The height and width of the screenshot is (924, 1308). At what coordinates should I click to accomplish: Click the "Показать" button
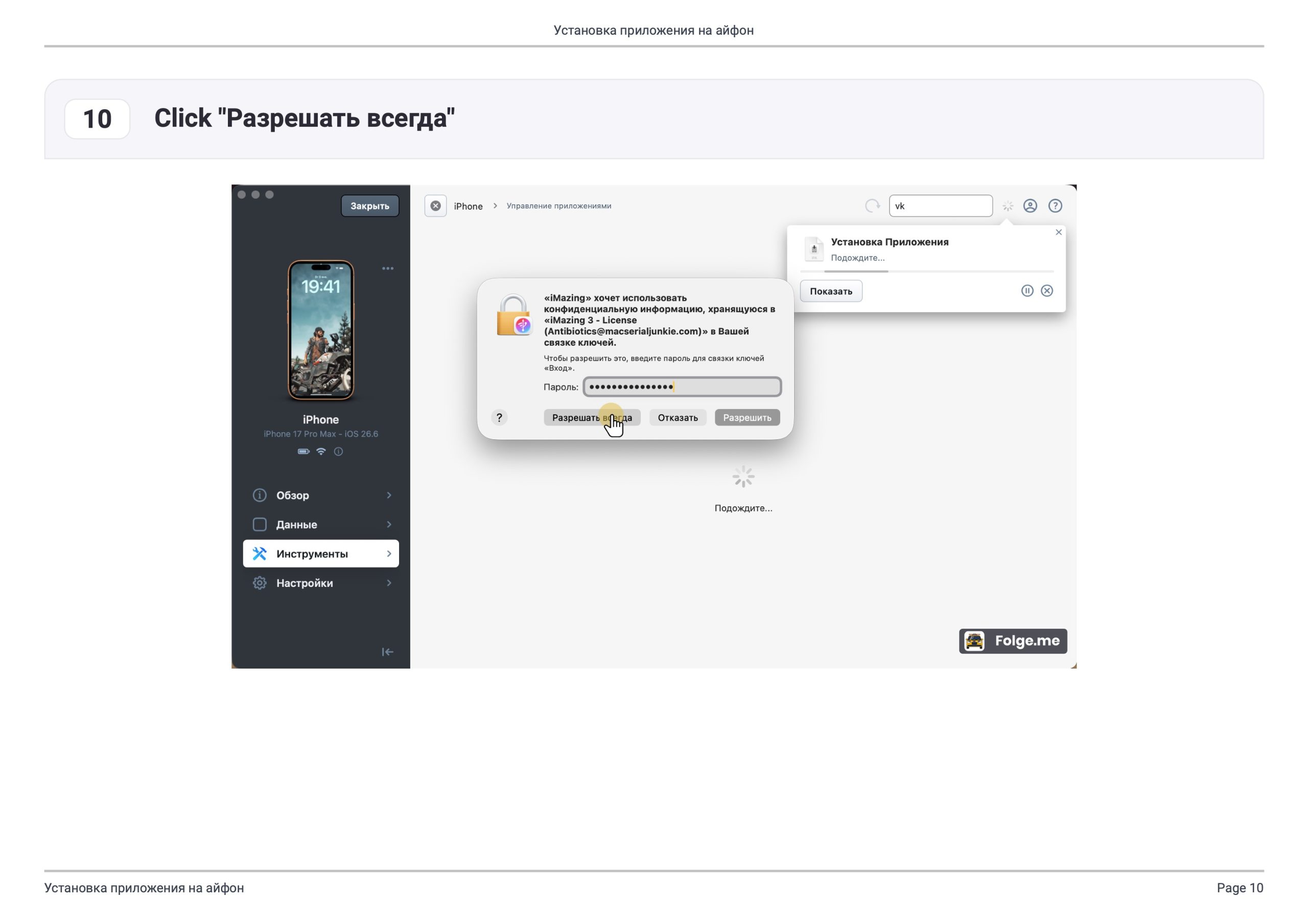(x=831, y=291)
